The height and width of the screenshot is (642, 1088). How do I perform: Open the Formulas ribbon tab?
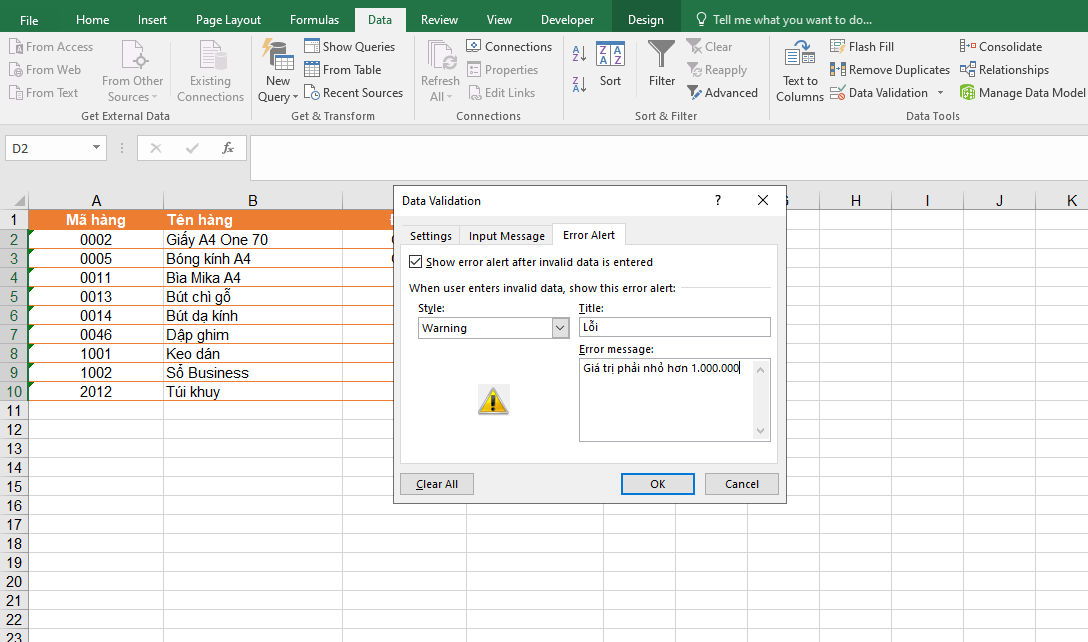314,20
